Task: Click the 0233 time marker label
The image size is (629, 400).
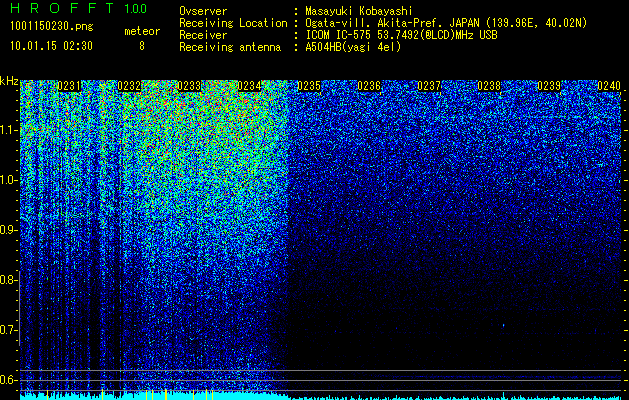Action: (x=189, y=86)
